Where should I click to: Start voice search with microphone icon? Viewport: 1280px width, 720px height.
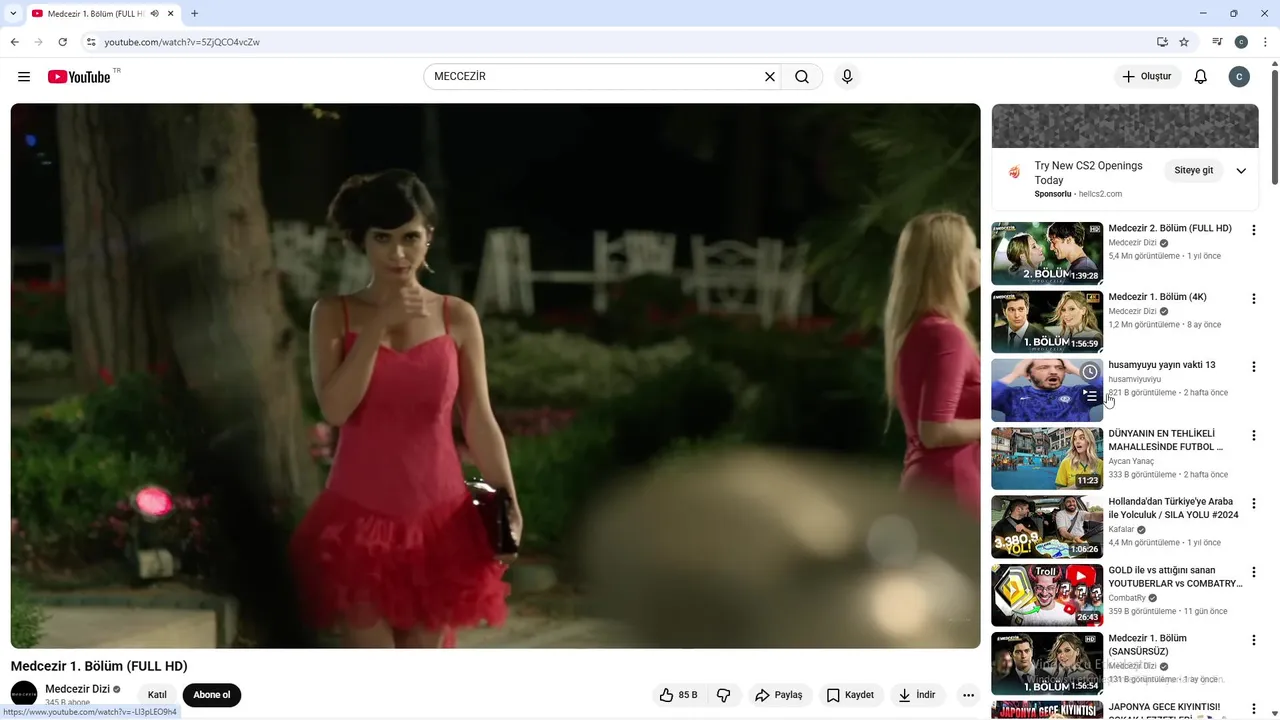pos(847,77)
